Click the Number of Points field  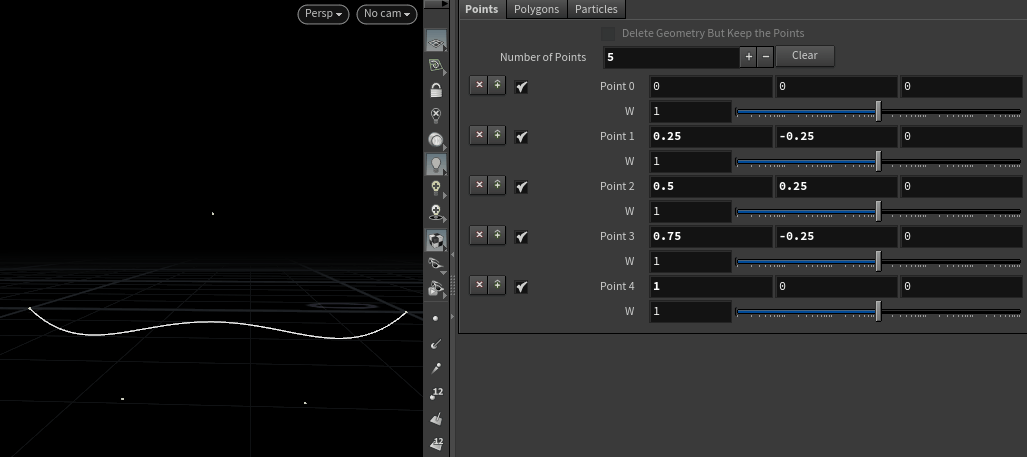click(671, 57)
